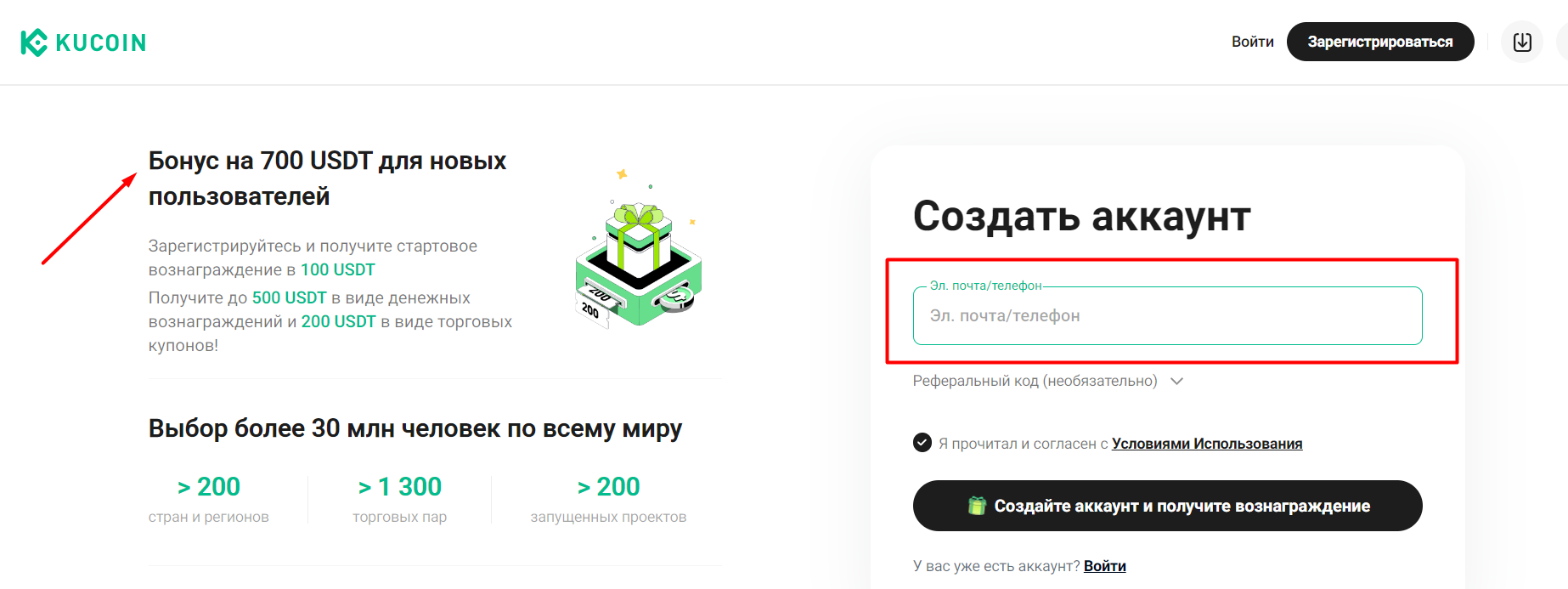The height and width of the screenshot is (589, 1568).
Task: Follow the Войти link below the form
Action: tap(1105, 566)
